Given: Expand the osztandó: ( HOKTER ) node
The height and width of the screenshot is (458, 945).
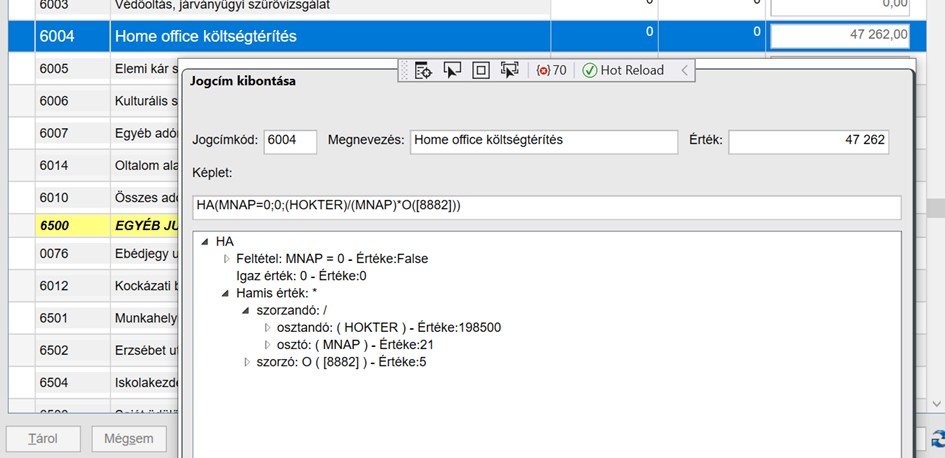Looking at the screenshot, I should click(x=268, y=328).
